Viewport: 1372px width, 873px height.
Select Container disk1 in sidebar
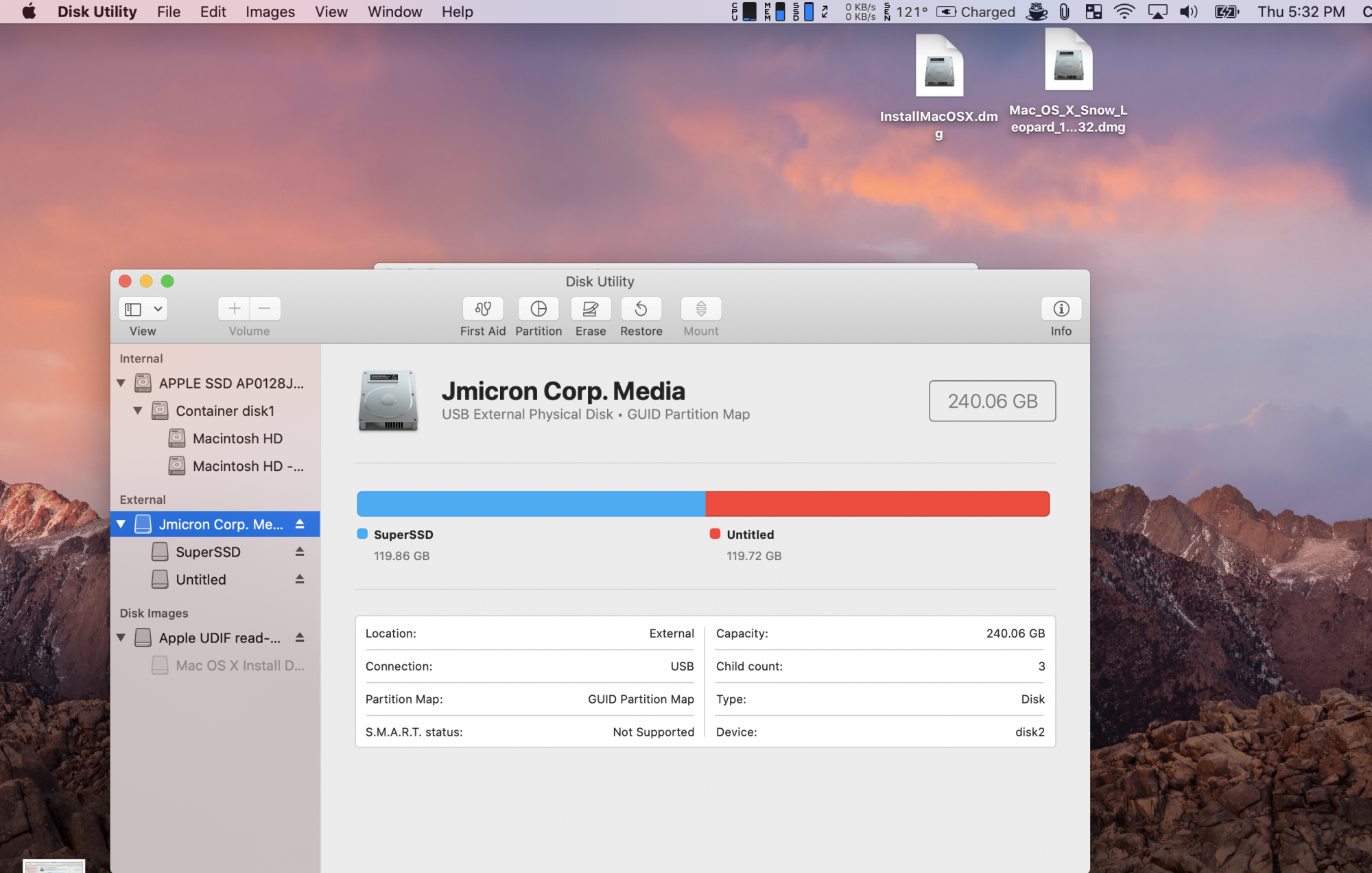pyautogui.click(x=215, y=410)
